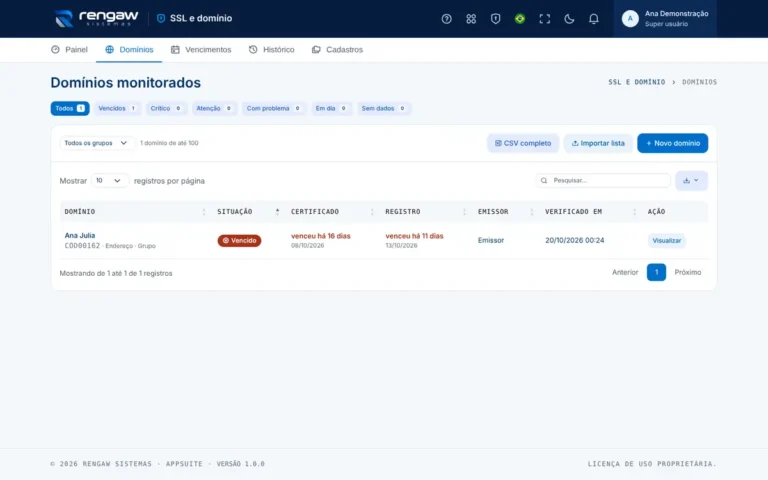
Task: Click the SSL e domínio shield icon
Action: point(161,18)
